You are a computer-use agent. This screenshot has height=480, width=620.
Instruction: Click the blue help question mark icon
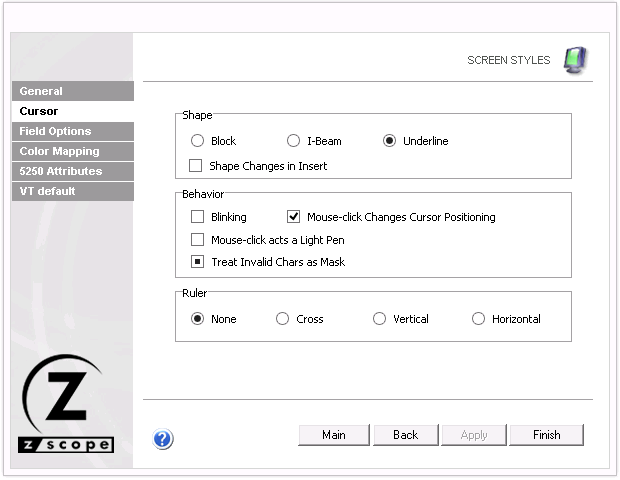[163, 438]
